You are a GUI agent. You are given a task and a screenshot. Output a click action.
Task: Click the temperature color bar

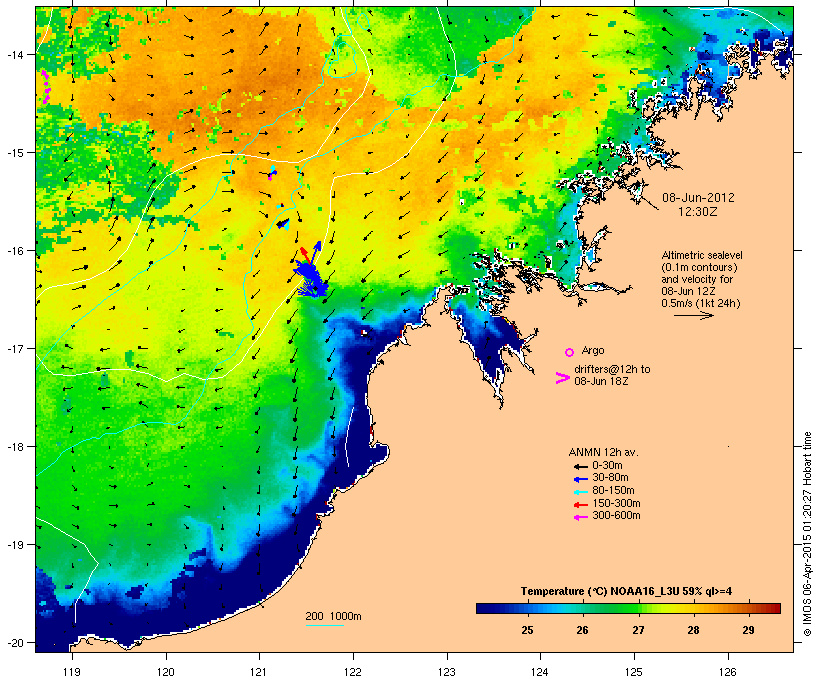coord(628,608)
